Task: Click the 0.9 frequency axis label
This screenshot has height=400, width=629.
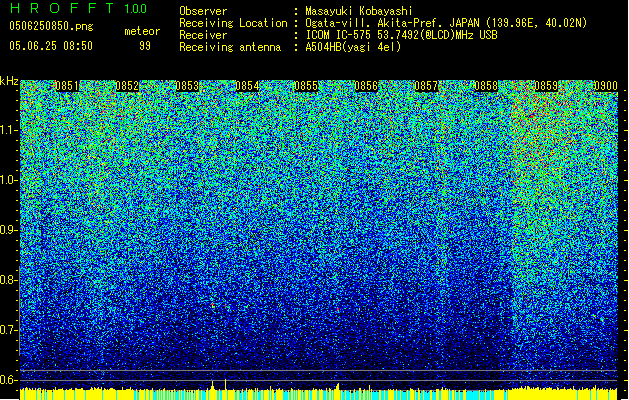Action: (8, 230)
